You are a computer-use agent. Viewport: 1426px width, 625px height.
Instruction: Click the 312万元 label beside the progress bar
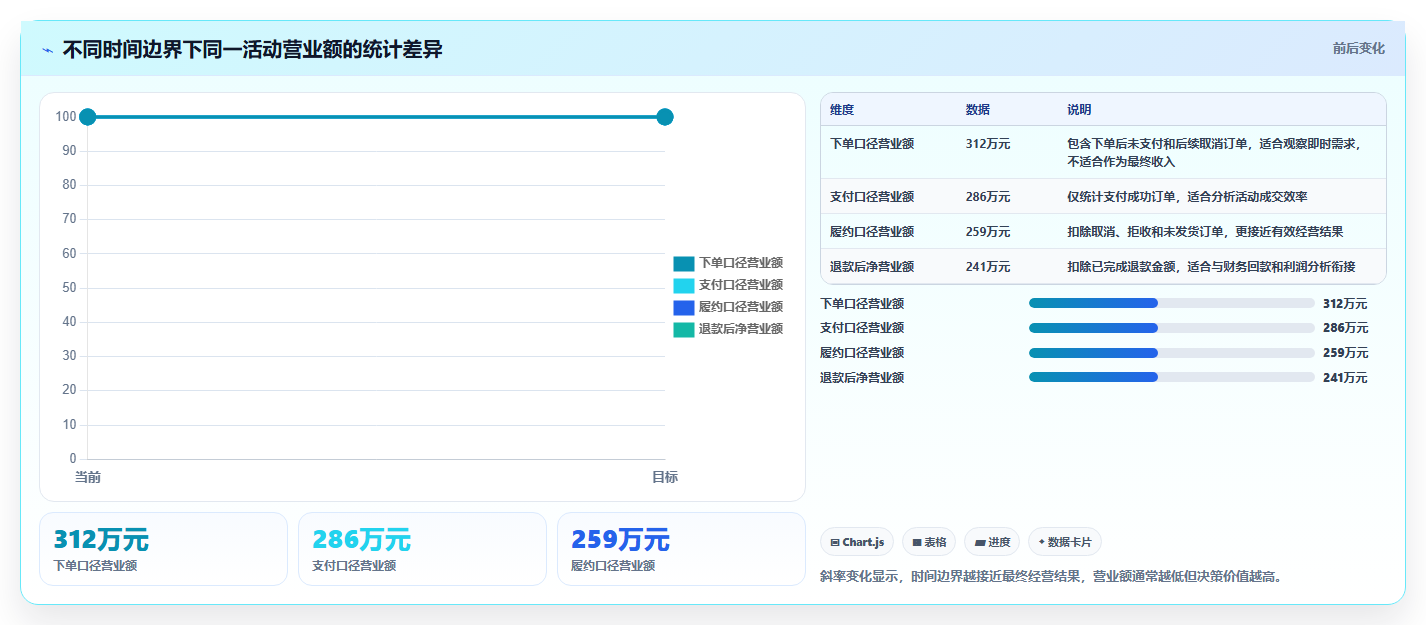[x=1345, y=304]
